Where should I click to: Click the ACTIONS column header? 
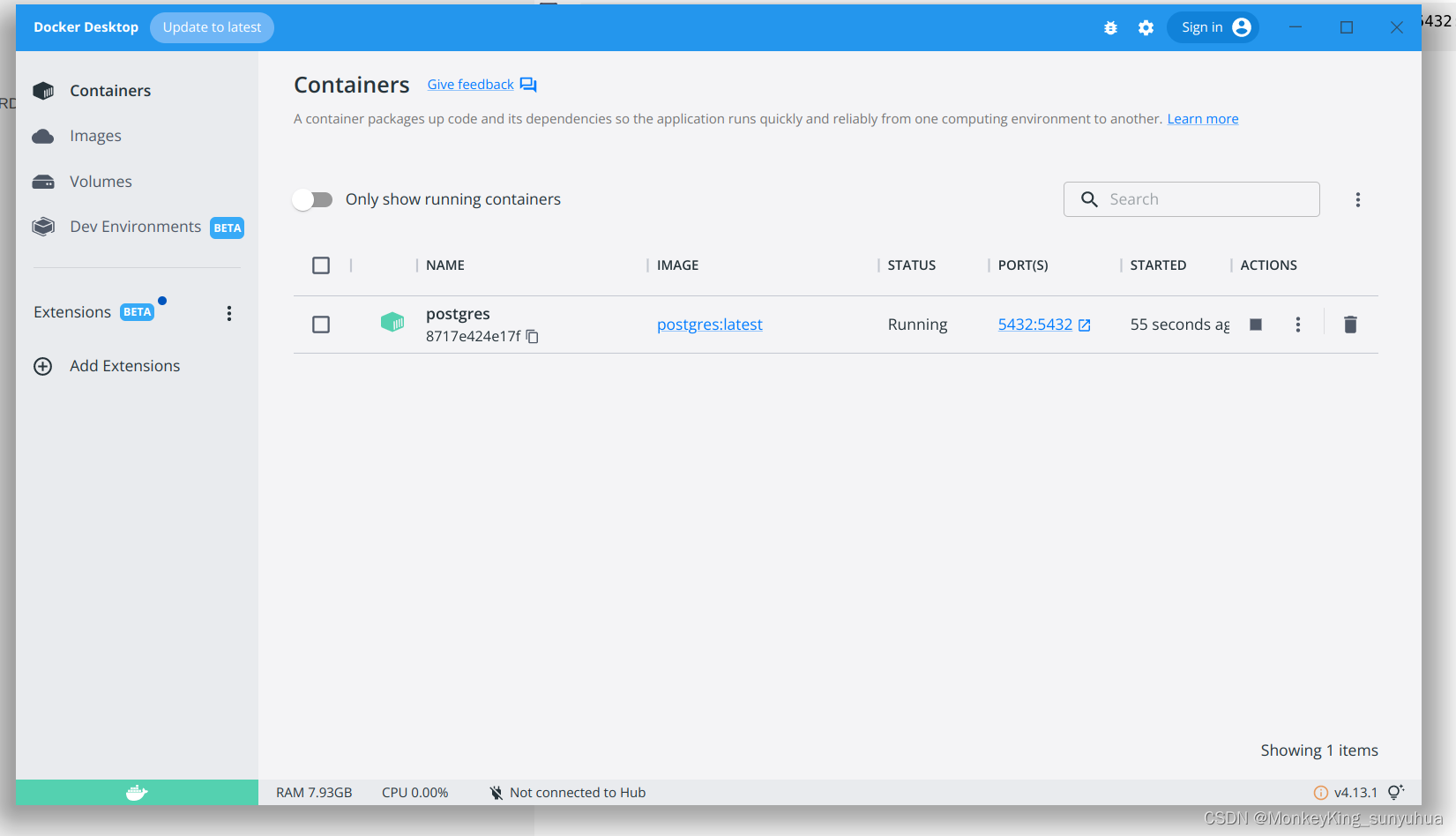(x=1268, y=265)
